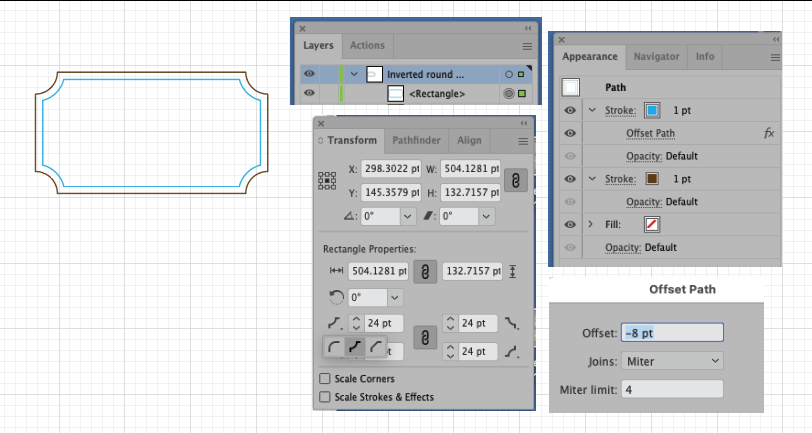The width and height of the screenshot is (812, 433).
Task: Switch to the Info tab
Action: (705, 57)
